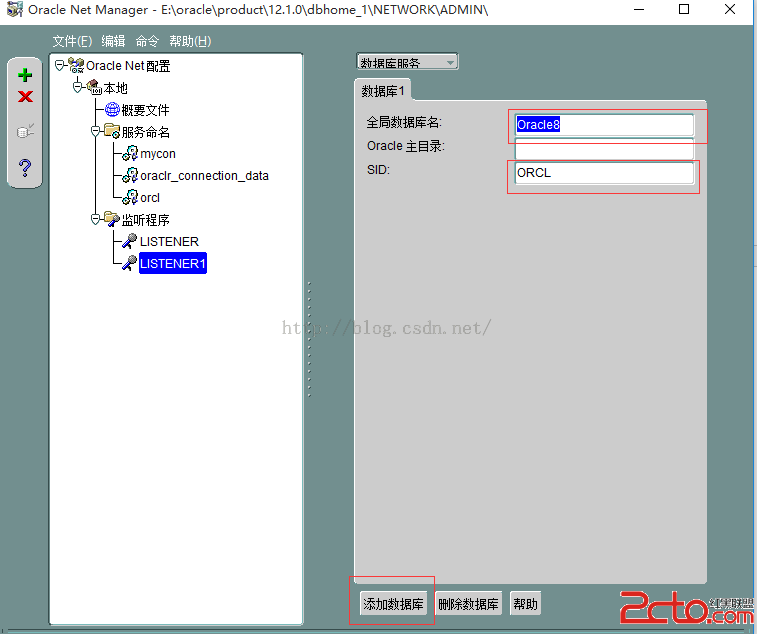757x634 pixels.
Task: Click the 概要文件 globe icon
Action: (x=112, y=110)
